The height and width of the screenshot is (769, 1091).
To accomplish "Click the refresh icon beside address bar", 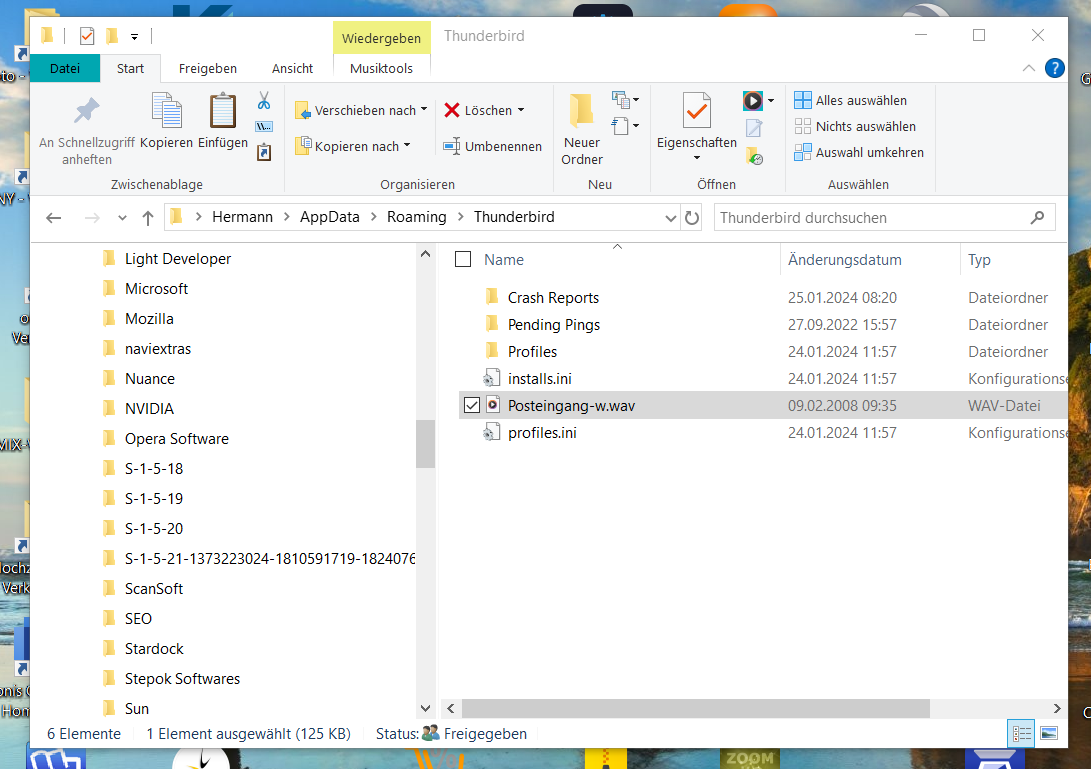I will tap(692, 218).
